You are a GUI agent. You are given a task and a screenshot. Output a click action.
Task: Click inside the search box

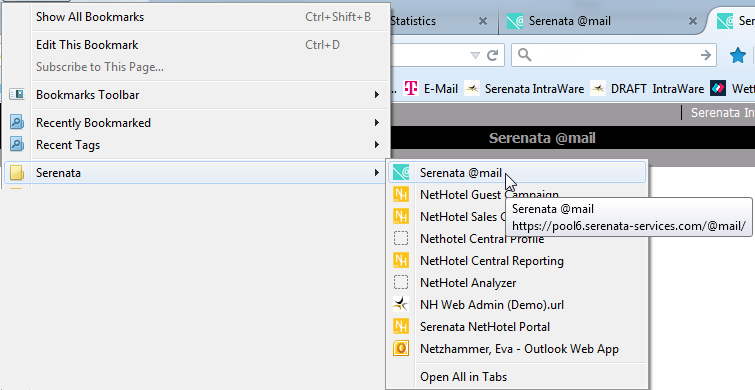(x=614, y=55)
